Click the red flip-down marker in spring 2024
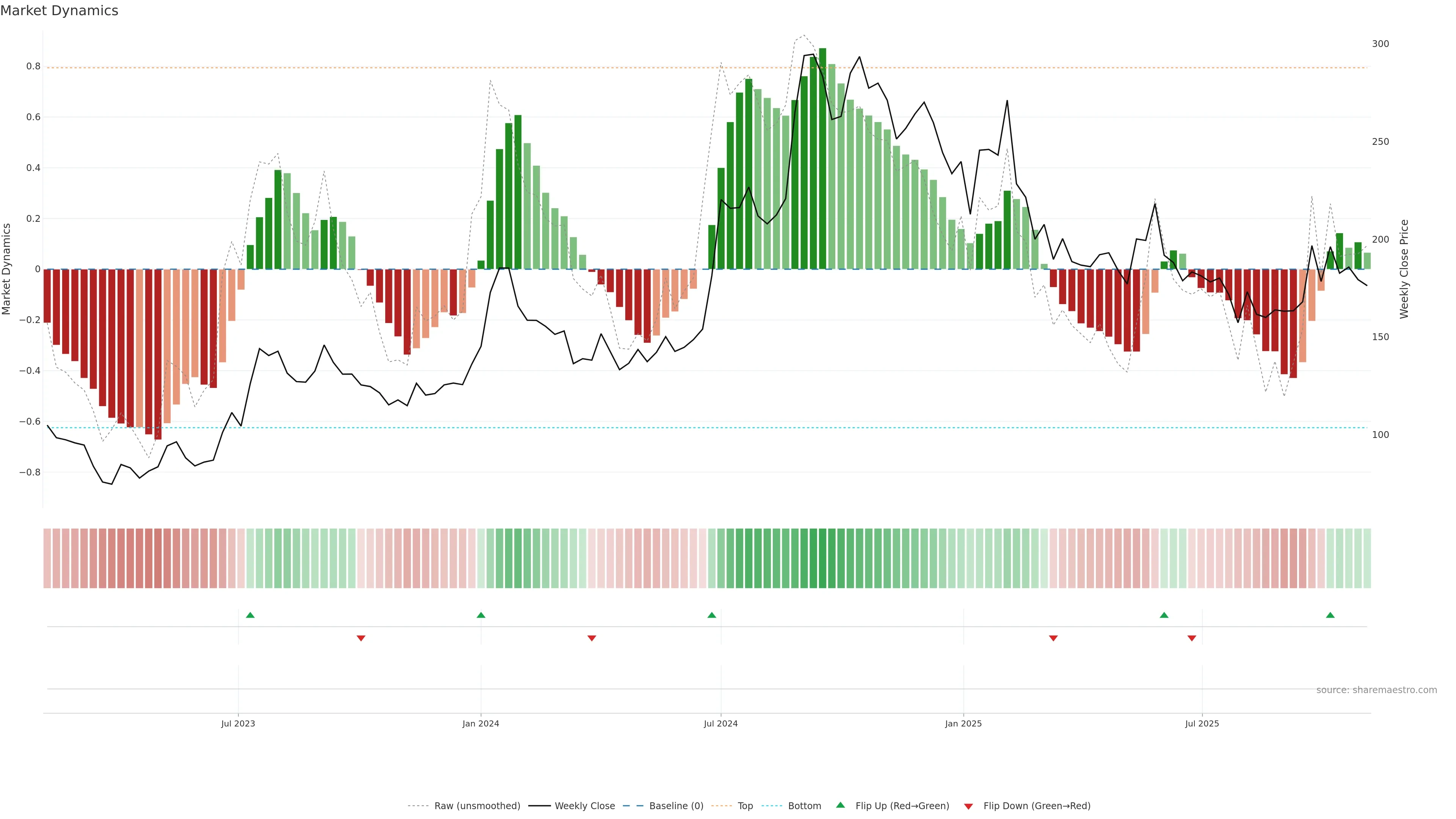Screen dimensions: 1456x819 coord(592,638)
